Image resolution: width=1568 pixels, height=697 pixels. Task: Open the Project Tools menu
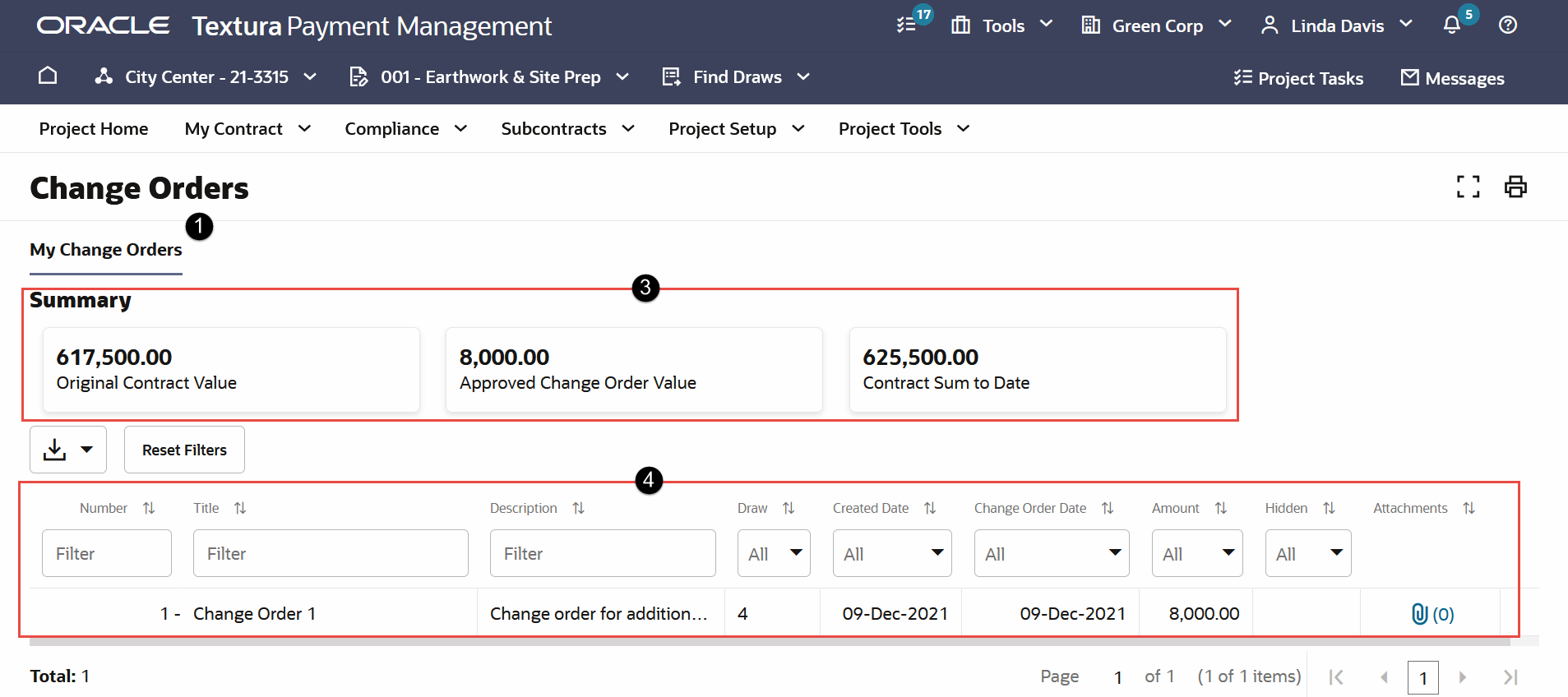click(904, 128)
